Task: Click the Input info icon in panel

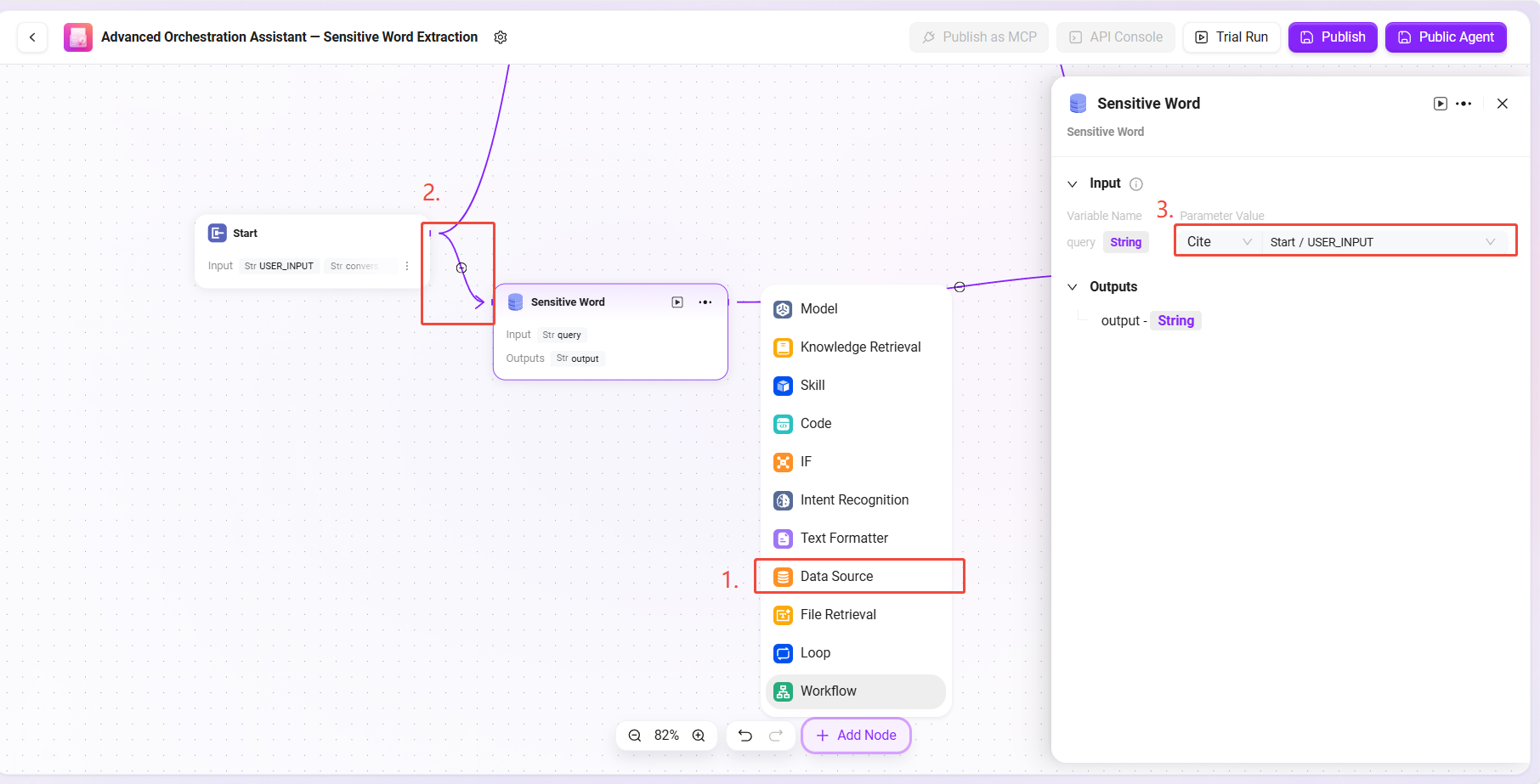Action: coord(1136,184)
